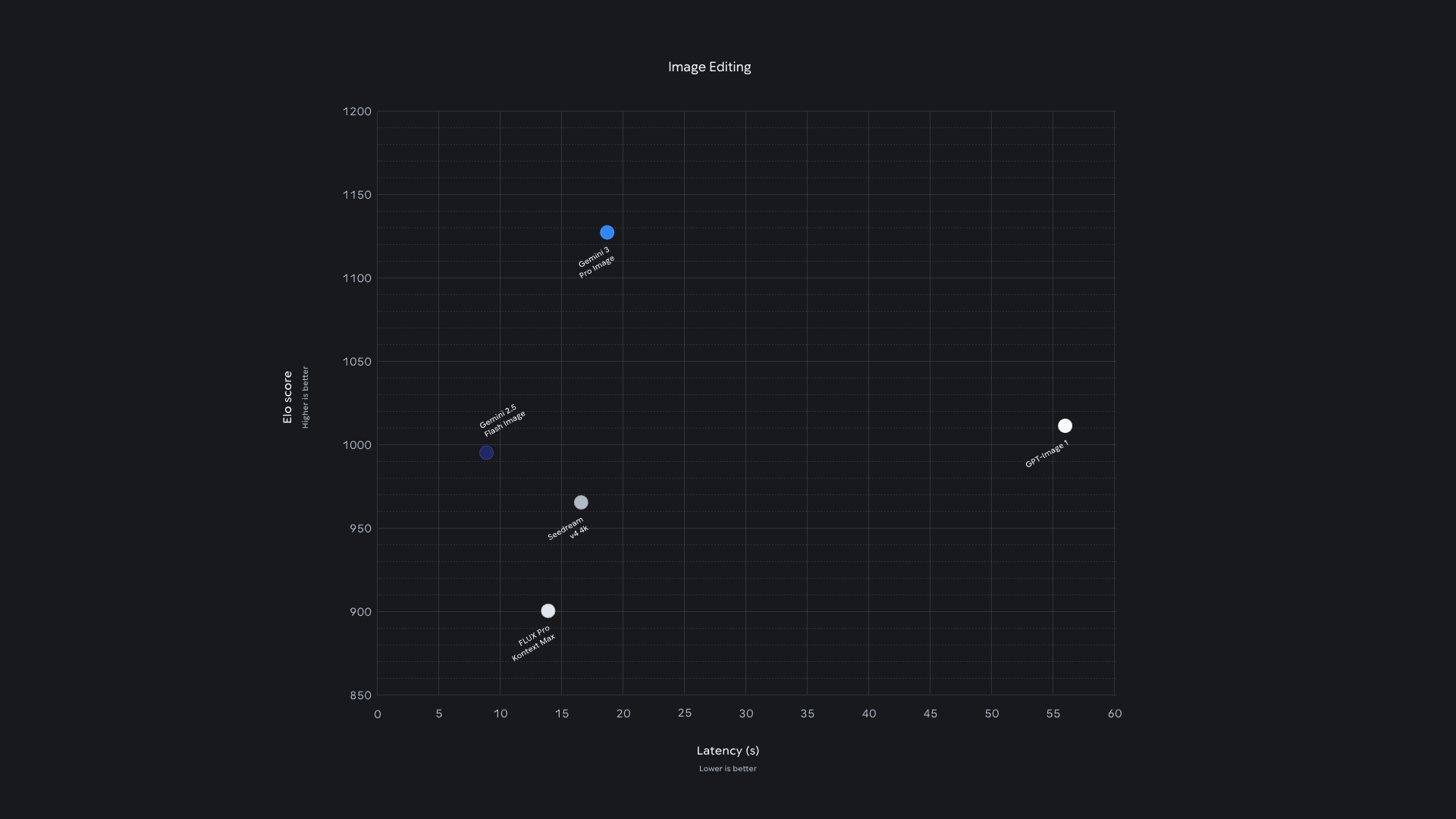Click the Latency (s) axis label
This screenshot has width=1456, height=819.
(x=727, y=751)
